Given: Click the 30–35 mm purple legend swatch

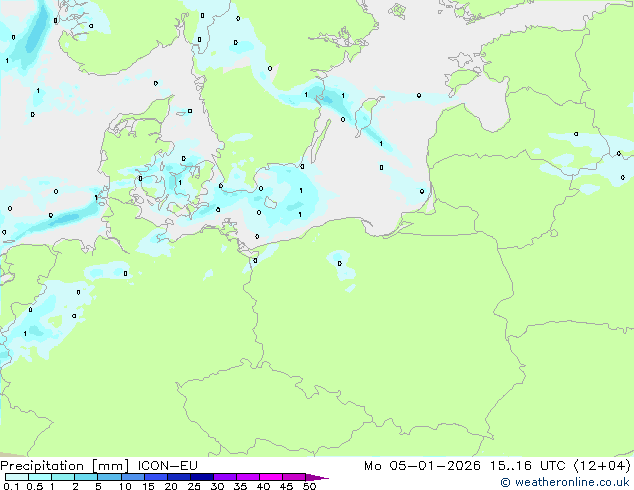Looking at the screenshot, I should [225, 477].
